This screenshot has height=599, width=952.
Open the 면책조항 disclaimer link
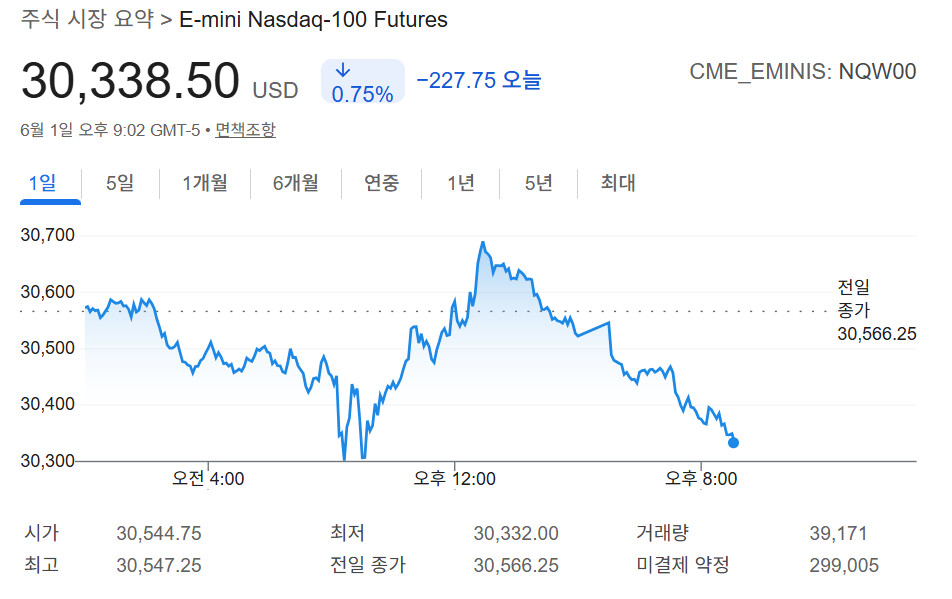click(245, 130)
